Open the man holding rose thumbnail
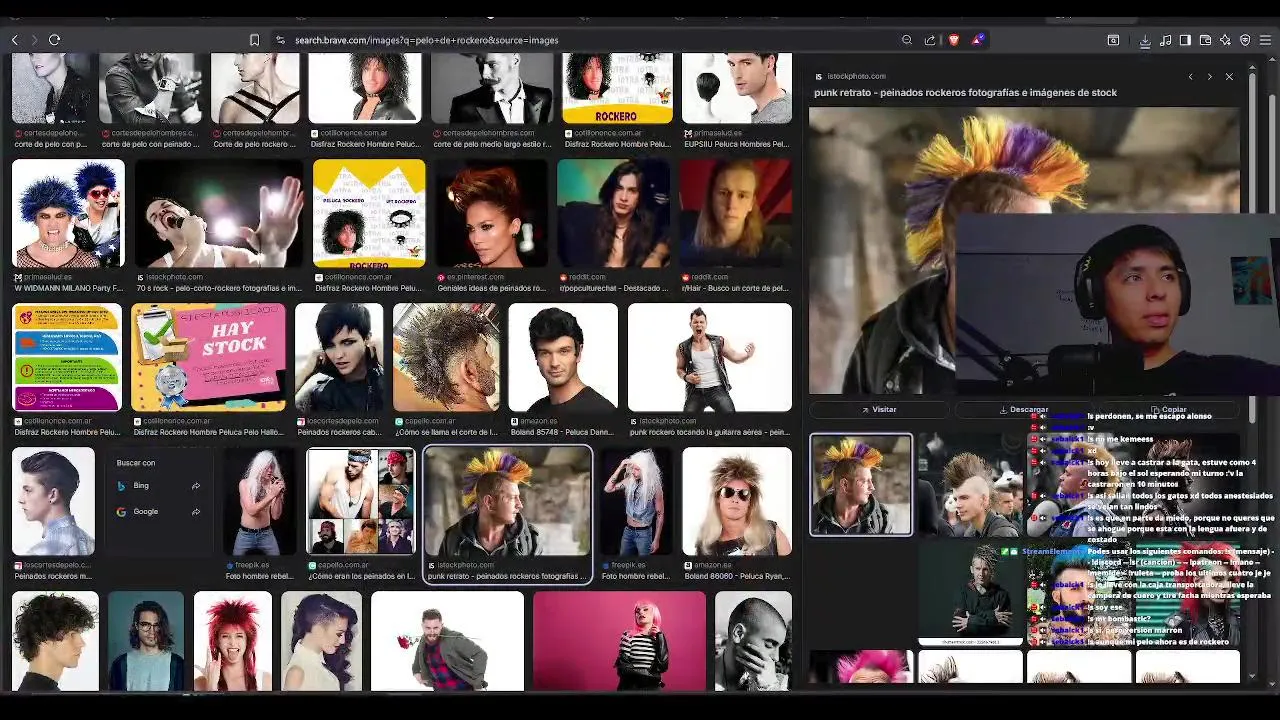1280x720 pixels. pyautogui.click(x=447, y=641)
